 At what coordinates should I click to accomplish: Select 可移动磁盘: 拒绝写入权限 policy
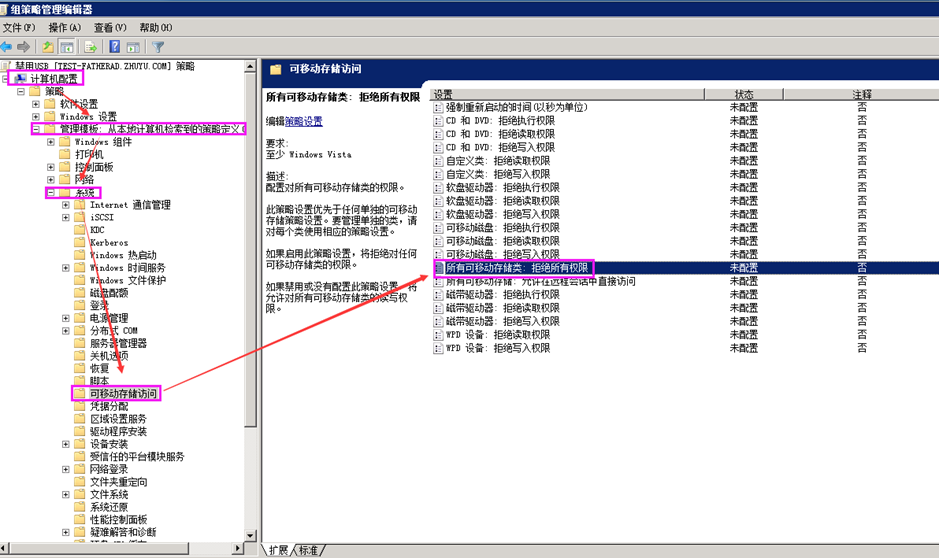coord(502,254)
